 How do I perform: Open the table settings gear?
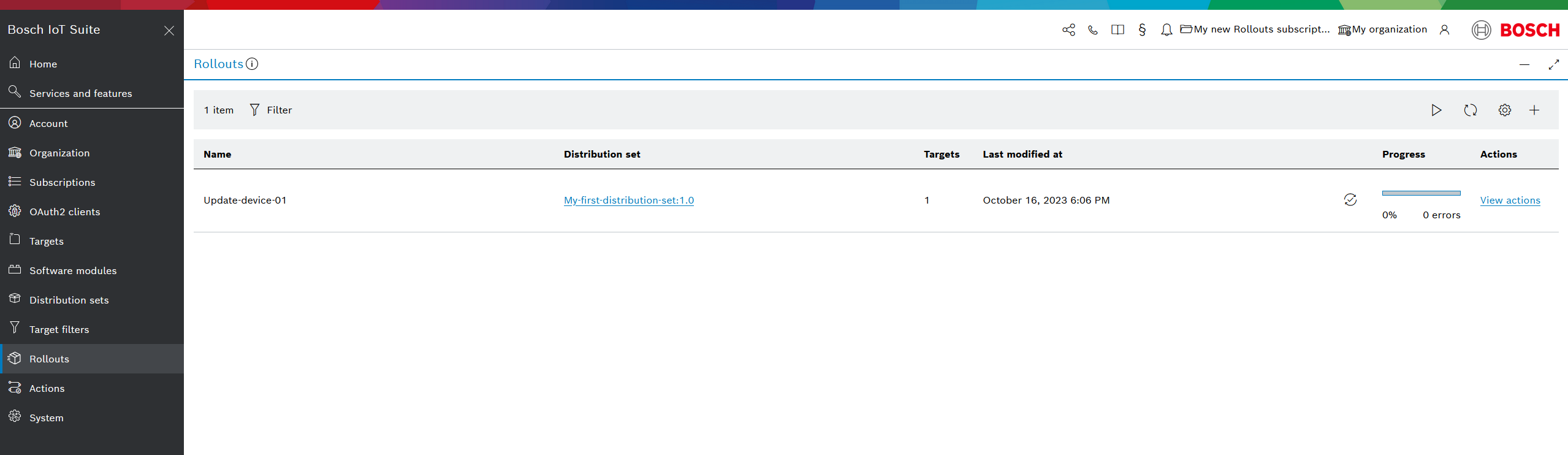[1505, 110]
